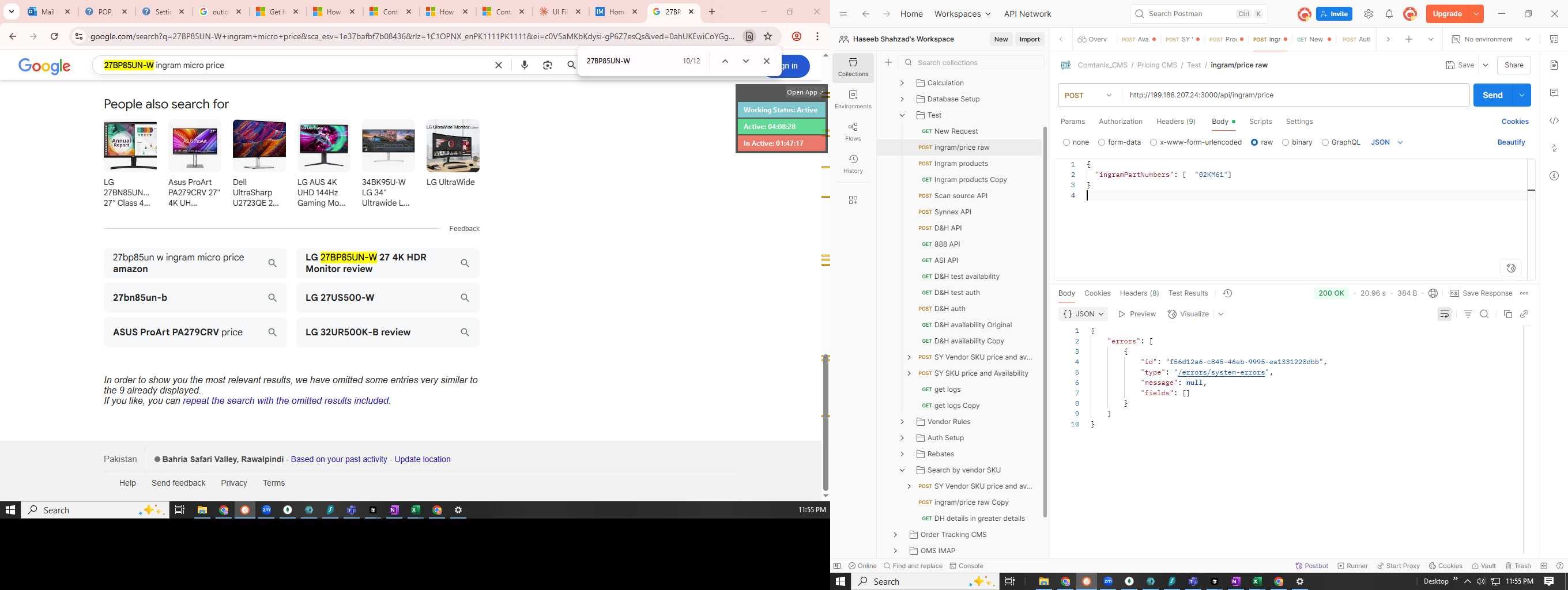Open Postman History sidebar panel
Image resolution: width=1568 pixels, height=590 pixels.
click(853, 164)
